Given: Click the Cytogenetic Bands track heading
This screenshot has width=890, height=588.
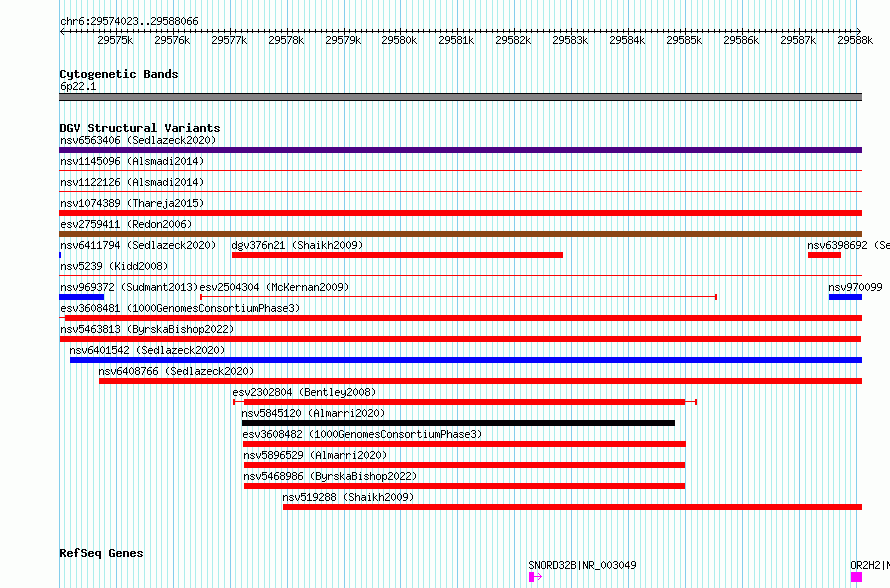Looking at the screenshot, I should [x=119, y=74].
